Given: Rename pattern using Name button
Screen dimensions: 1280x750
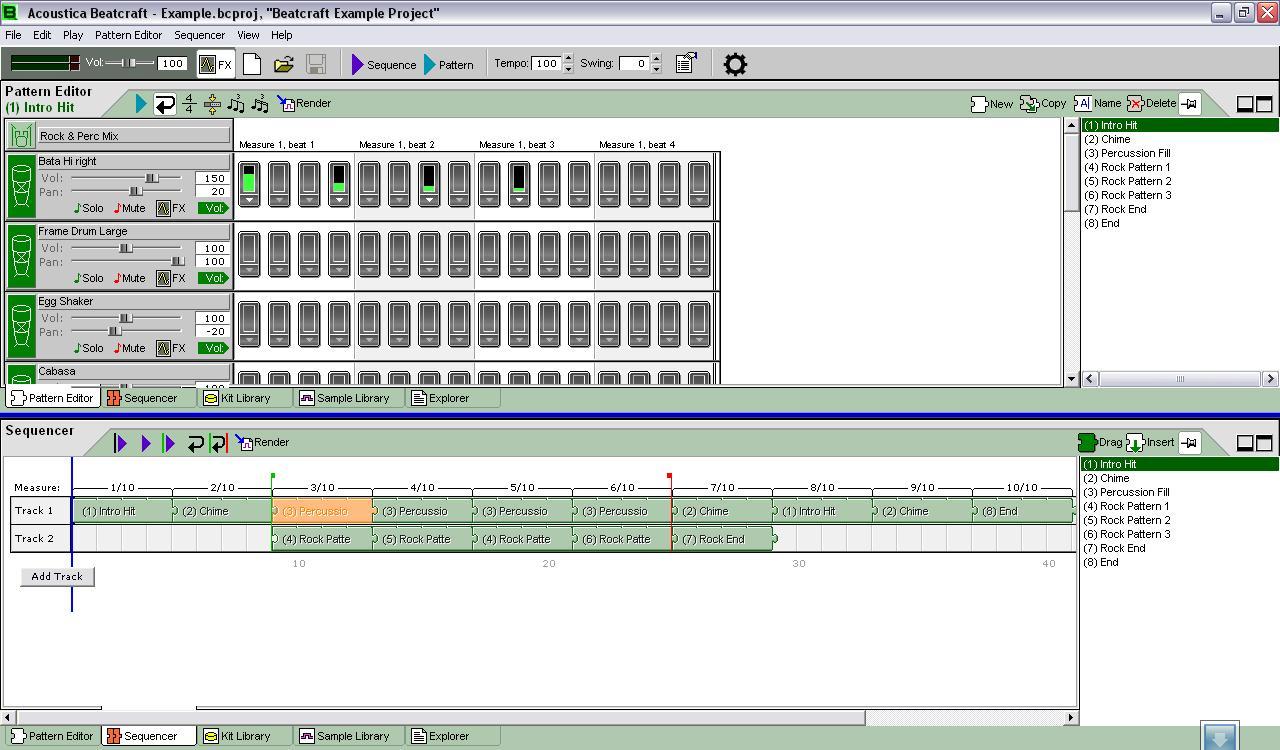Looking at the screenshot, I should coord(1097,103).
